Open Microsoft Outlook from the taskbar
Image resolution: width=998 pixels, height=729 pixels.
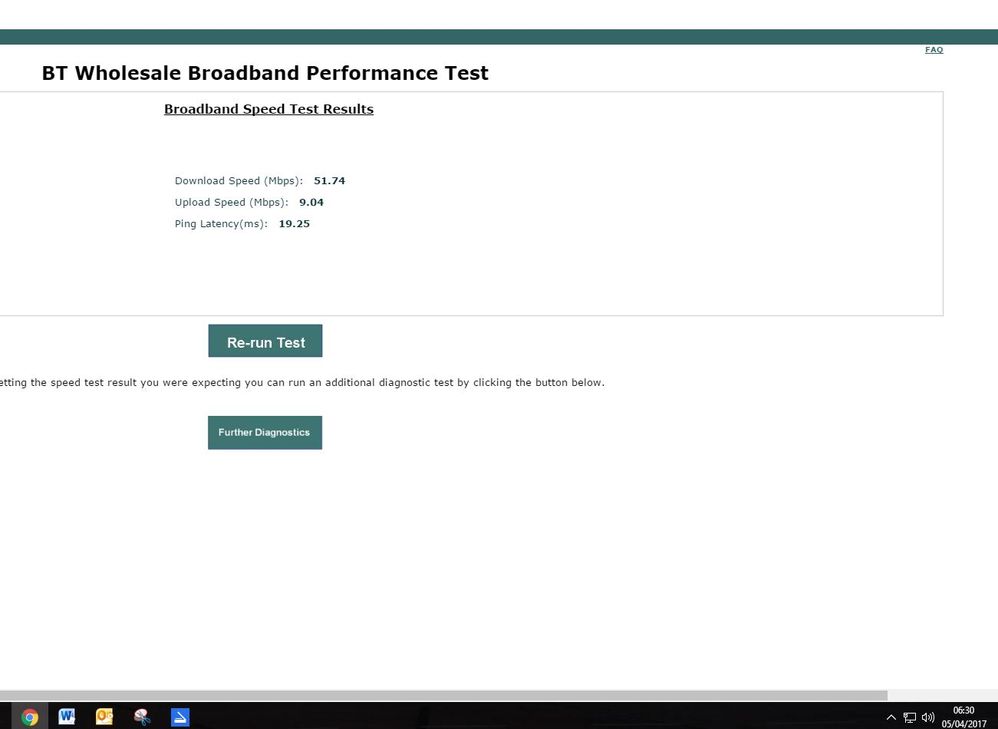click(x=104, y=717)
